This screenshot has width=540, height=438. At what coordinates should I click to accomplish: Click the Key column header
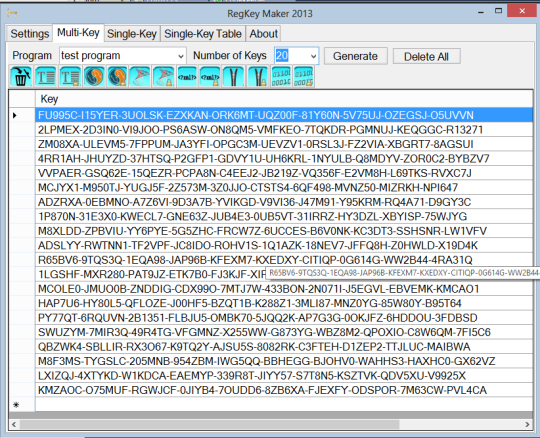[x=284, y=99]
